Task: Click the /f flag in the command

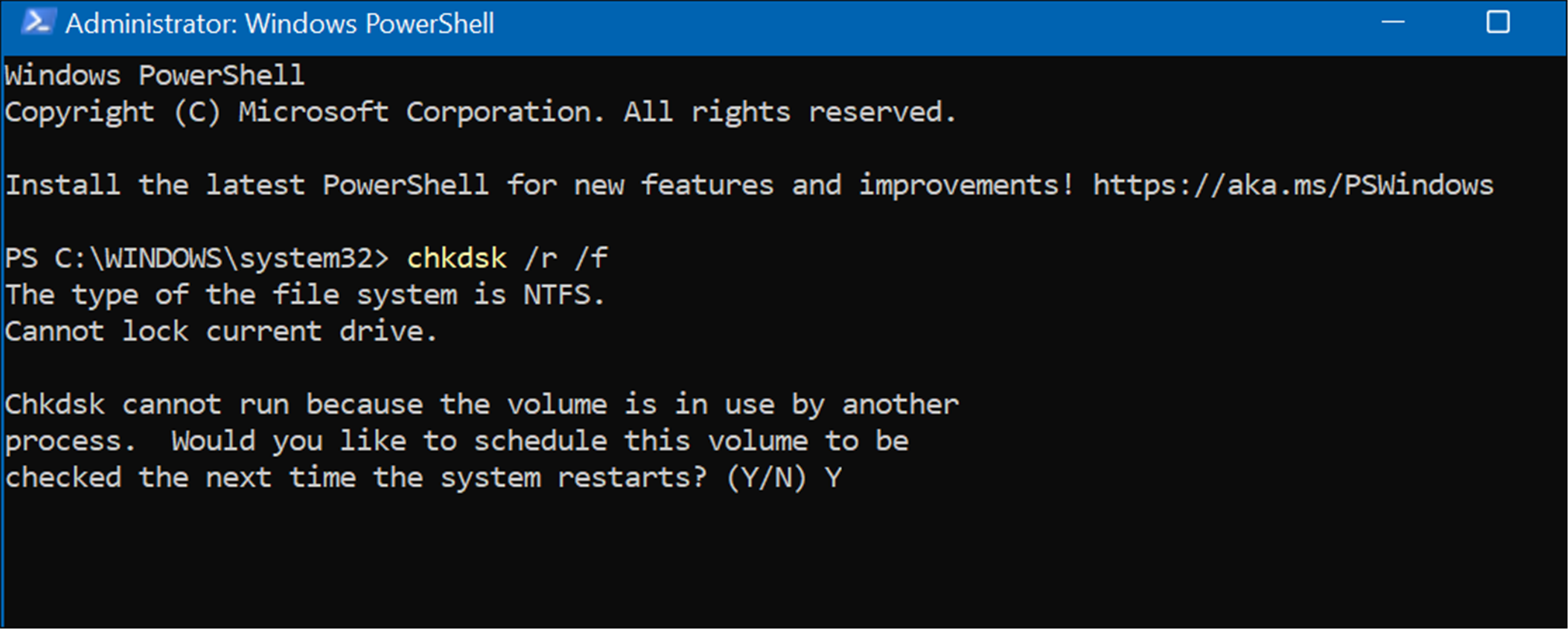Action: point(593,258)
